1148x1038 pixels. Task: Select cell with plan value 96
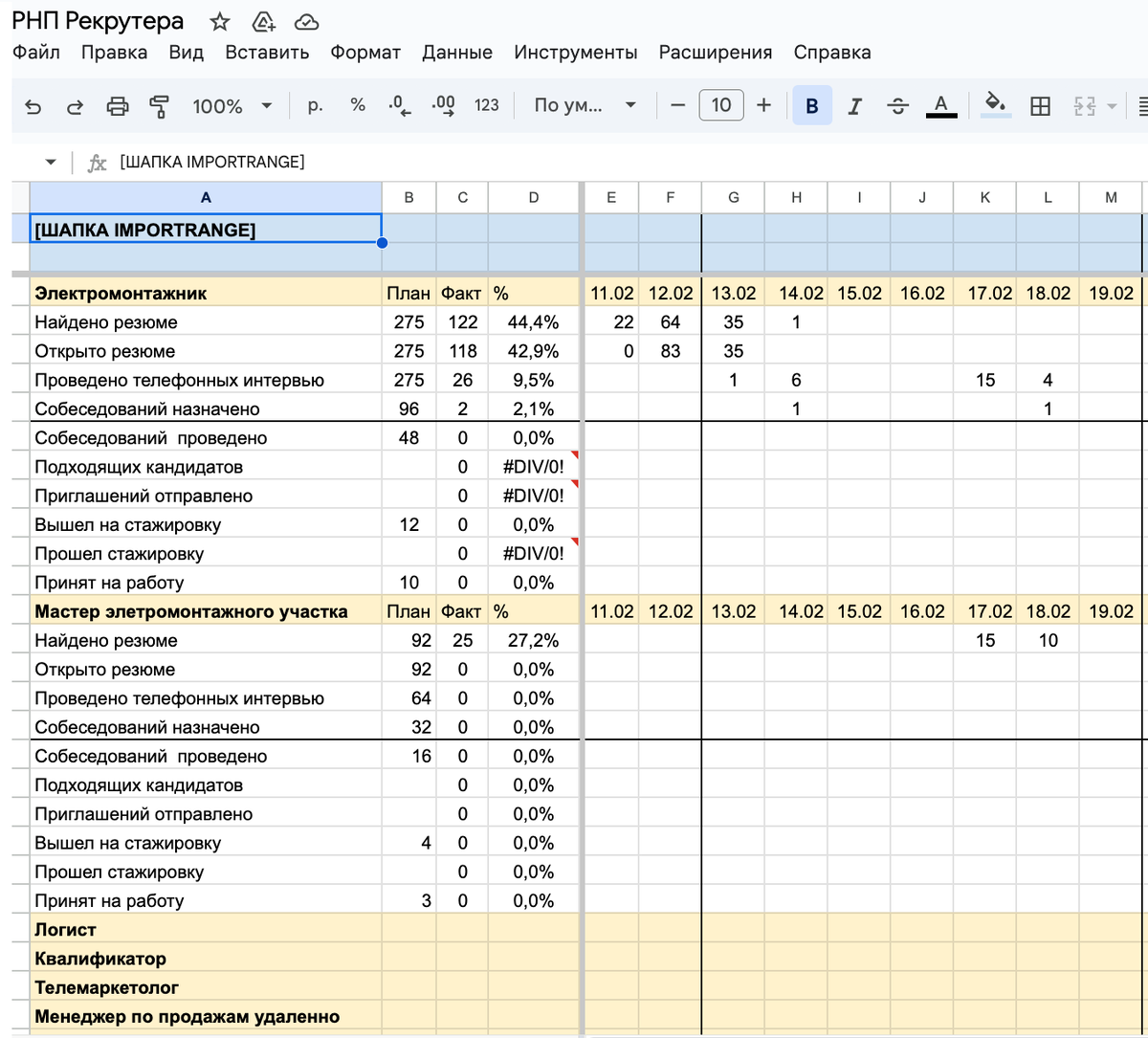(409, 409)
